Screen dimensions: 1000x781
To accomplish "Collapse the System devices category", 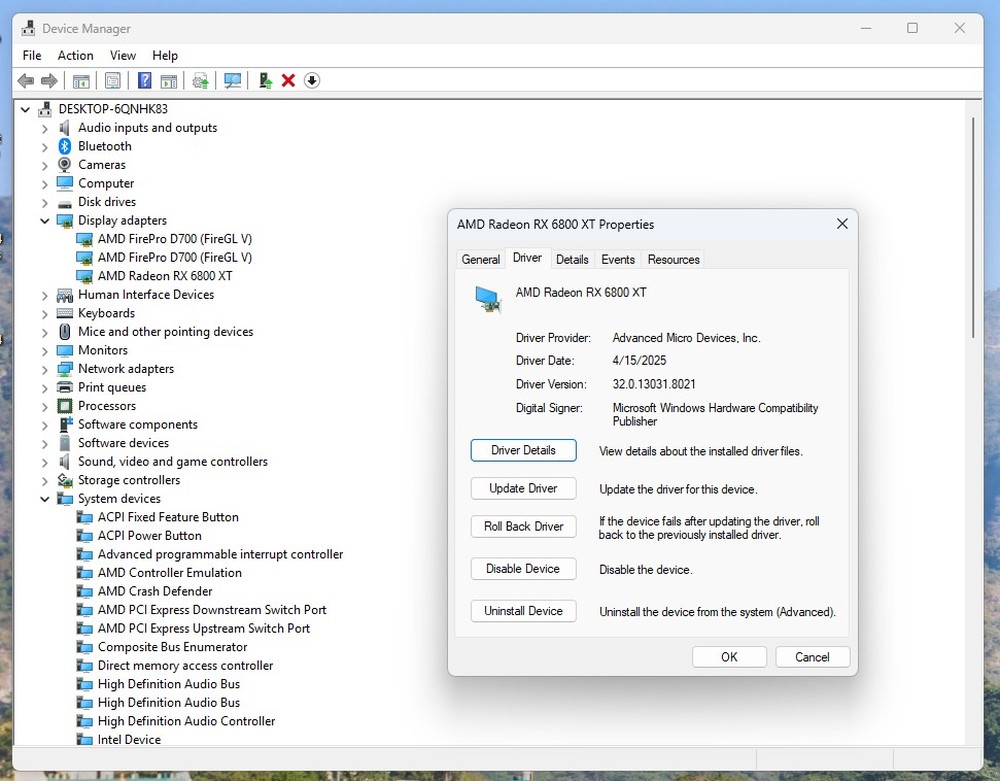I will click(45, 499).
